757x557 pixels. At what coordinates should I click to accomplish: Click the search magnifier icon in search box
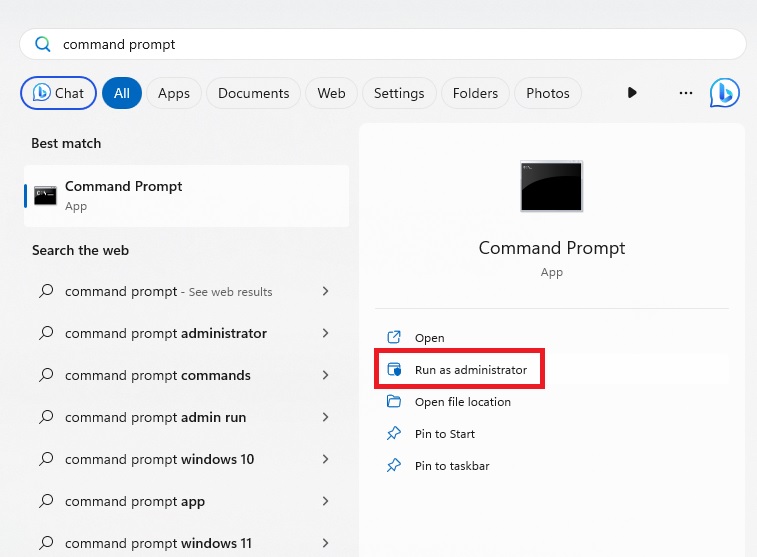tap(42, 44)
